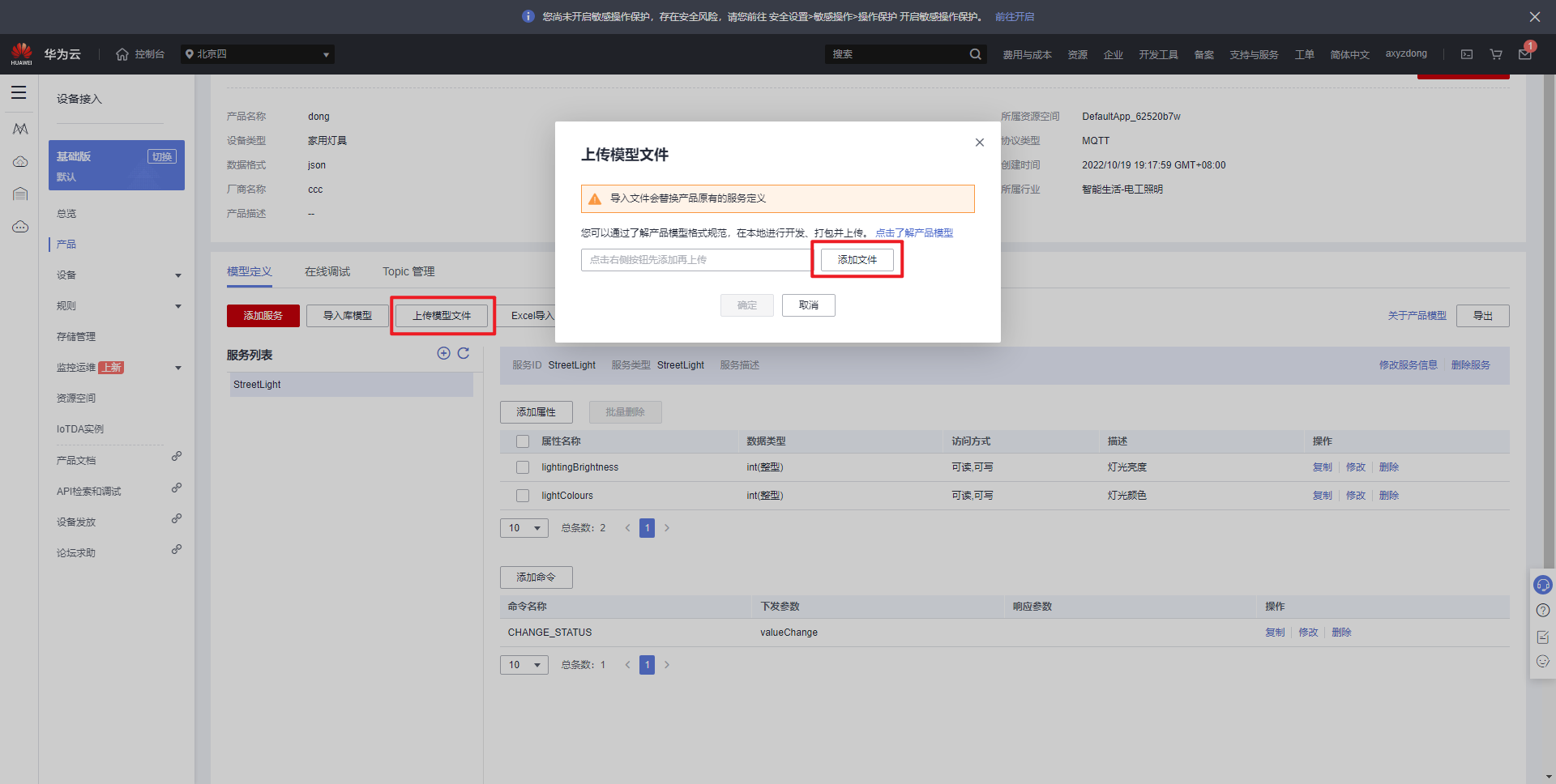This screenshot has height=784, width=1556.
Task: Toggle the hamburger menu icon
Action: 19,92
